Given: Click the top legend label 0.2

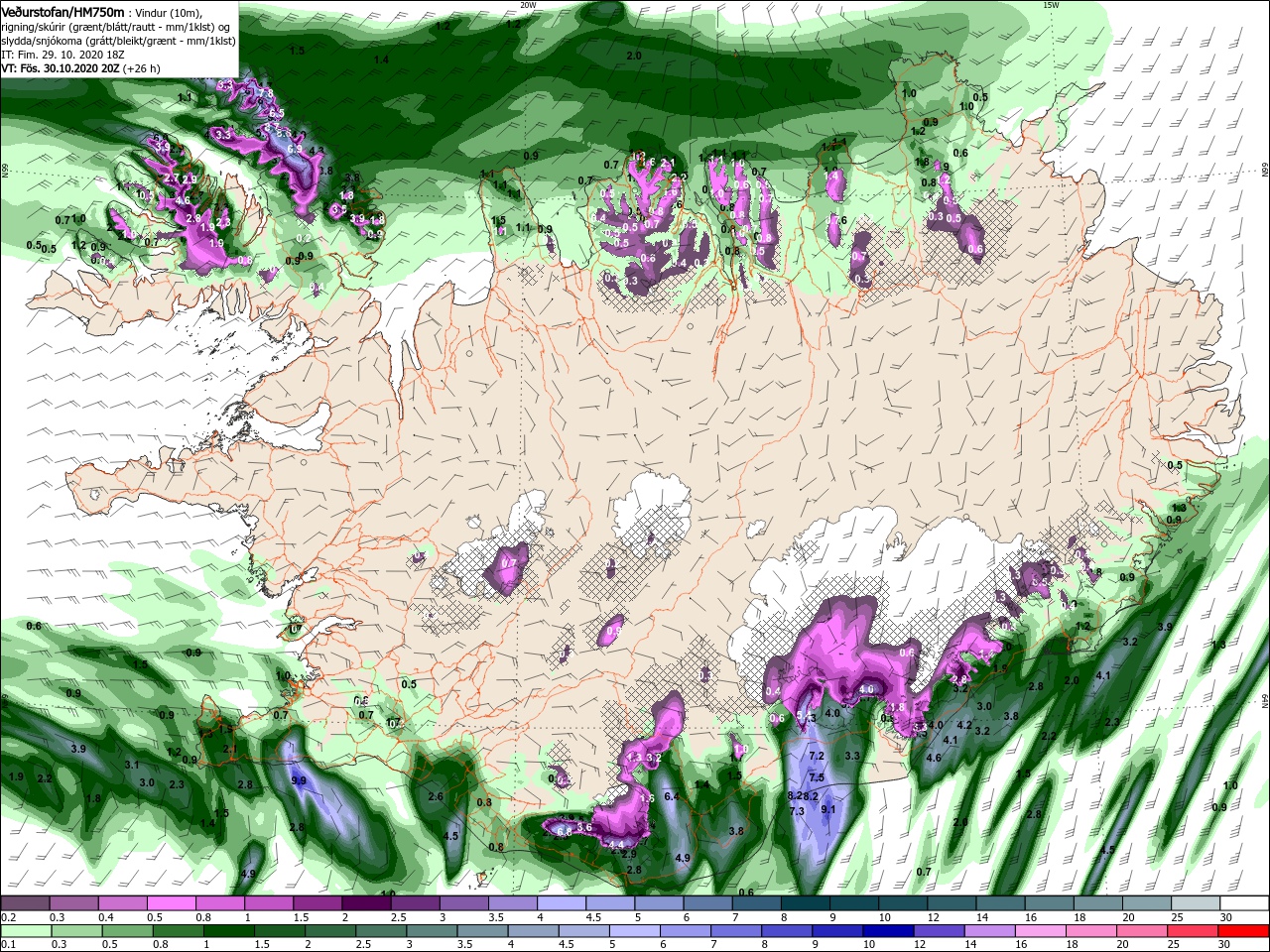Looking at the screenshot, I should pos(9,917).
